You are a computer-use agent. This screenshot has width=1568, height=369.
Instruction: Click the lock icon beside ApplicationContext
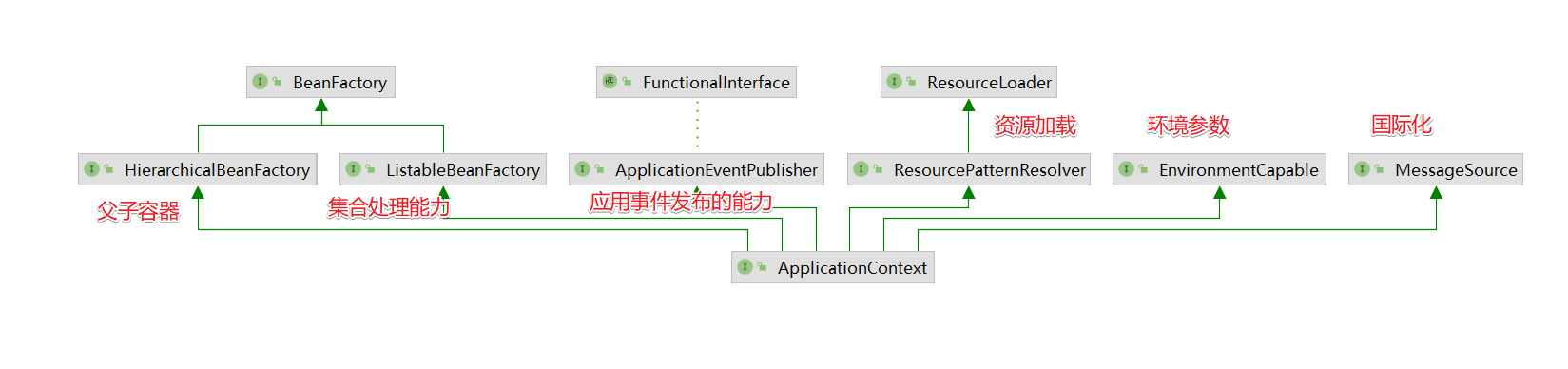point(762,267)
